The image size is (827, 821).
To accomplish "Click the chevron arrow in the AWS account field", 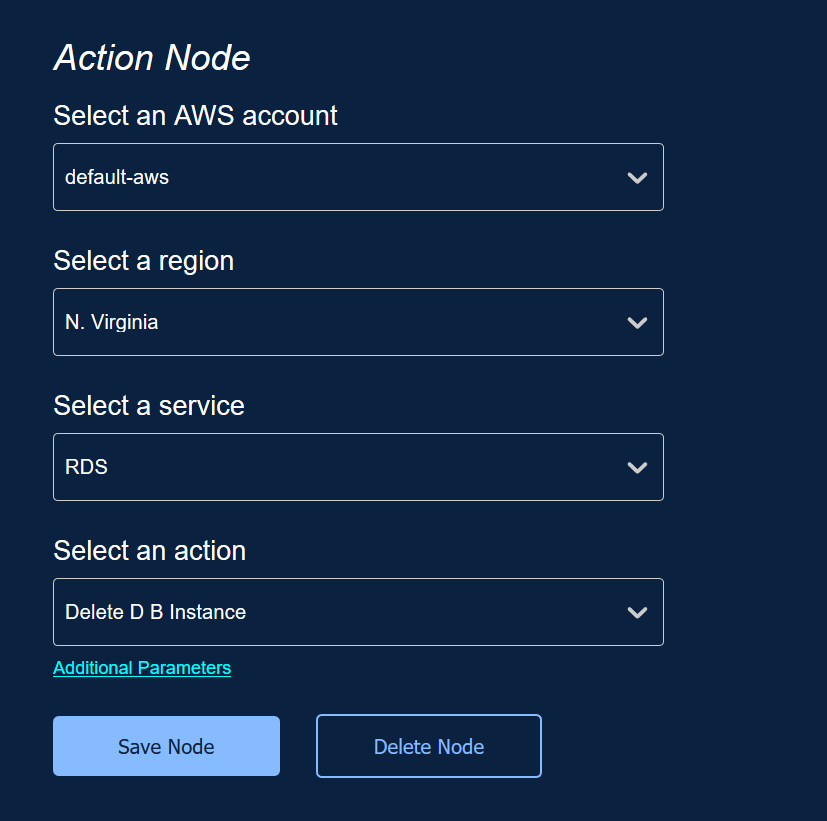I will click(x=637, y=178).
